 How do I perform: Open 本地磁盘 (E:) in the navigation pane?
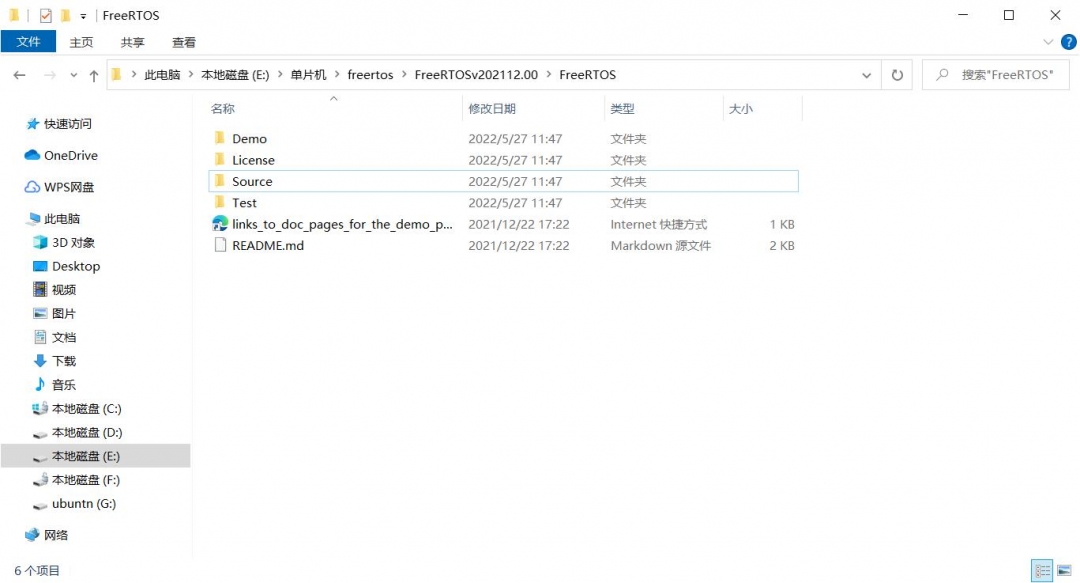pos(96,456)
